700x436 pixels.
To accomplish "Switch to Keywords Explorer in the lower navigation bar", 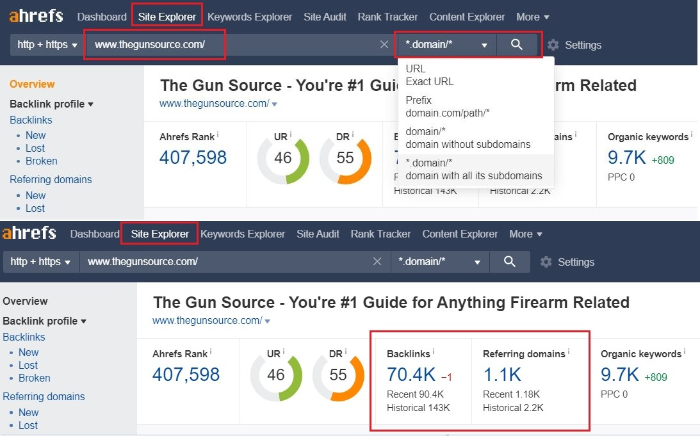I will [243, 234].
